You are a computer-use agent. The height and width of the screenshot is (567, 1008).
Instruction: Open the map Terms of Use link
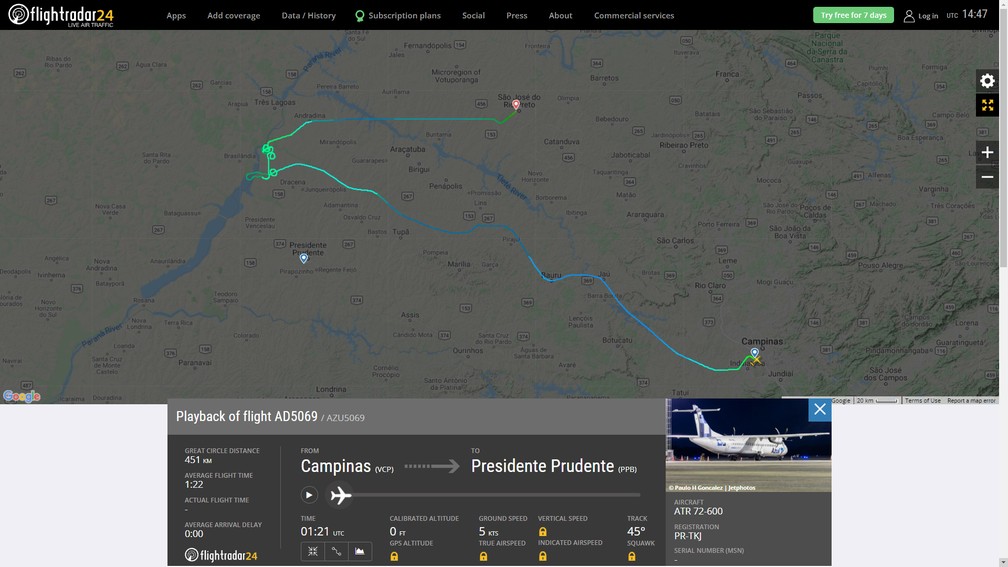tap(922, 400)
